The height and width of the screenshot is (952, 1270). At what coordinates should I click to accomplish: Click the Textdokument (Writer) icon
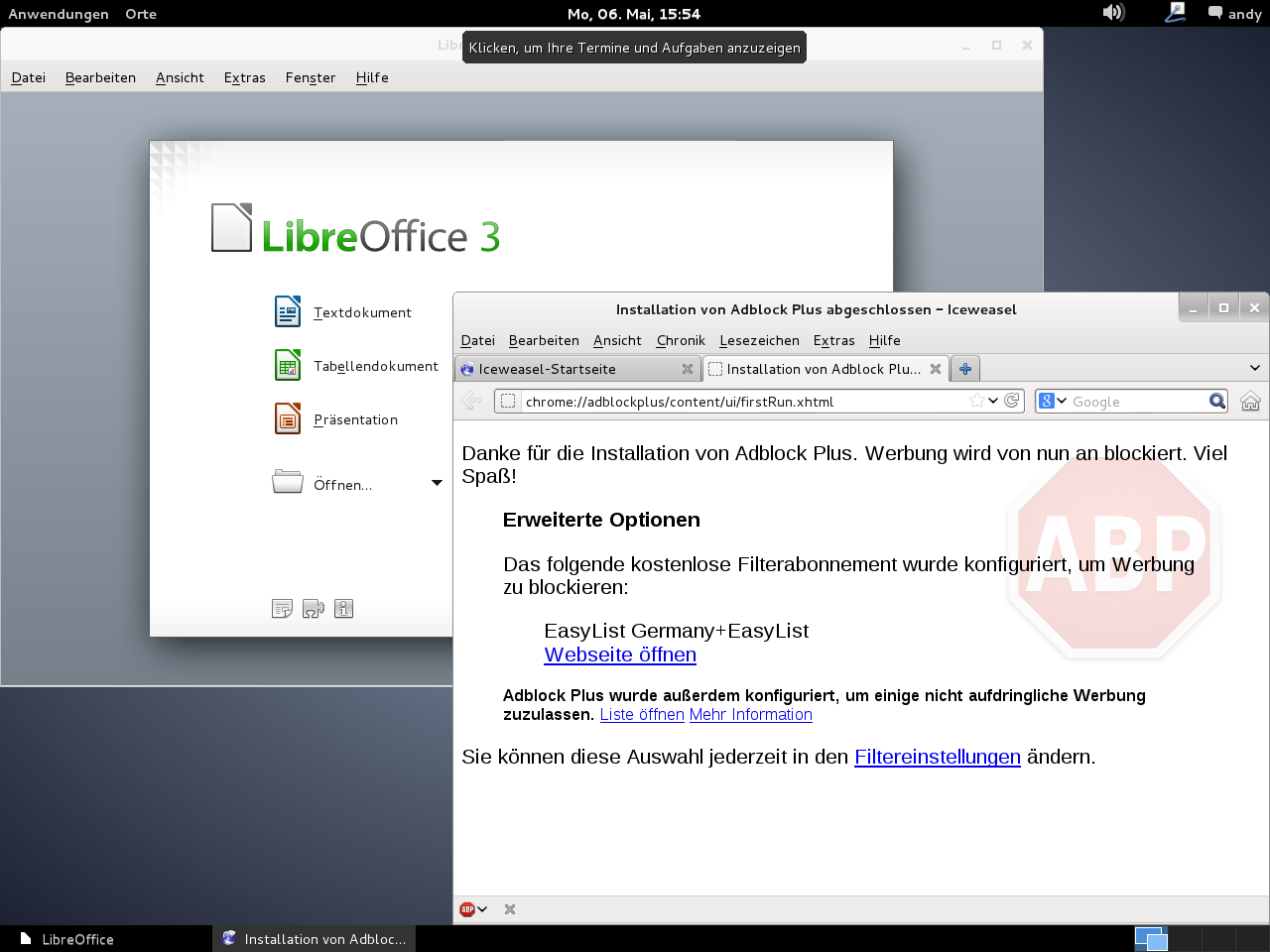pos(288,311)
